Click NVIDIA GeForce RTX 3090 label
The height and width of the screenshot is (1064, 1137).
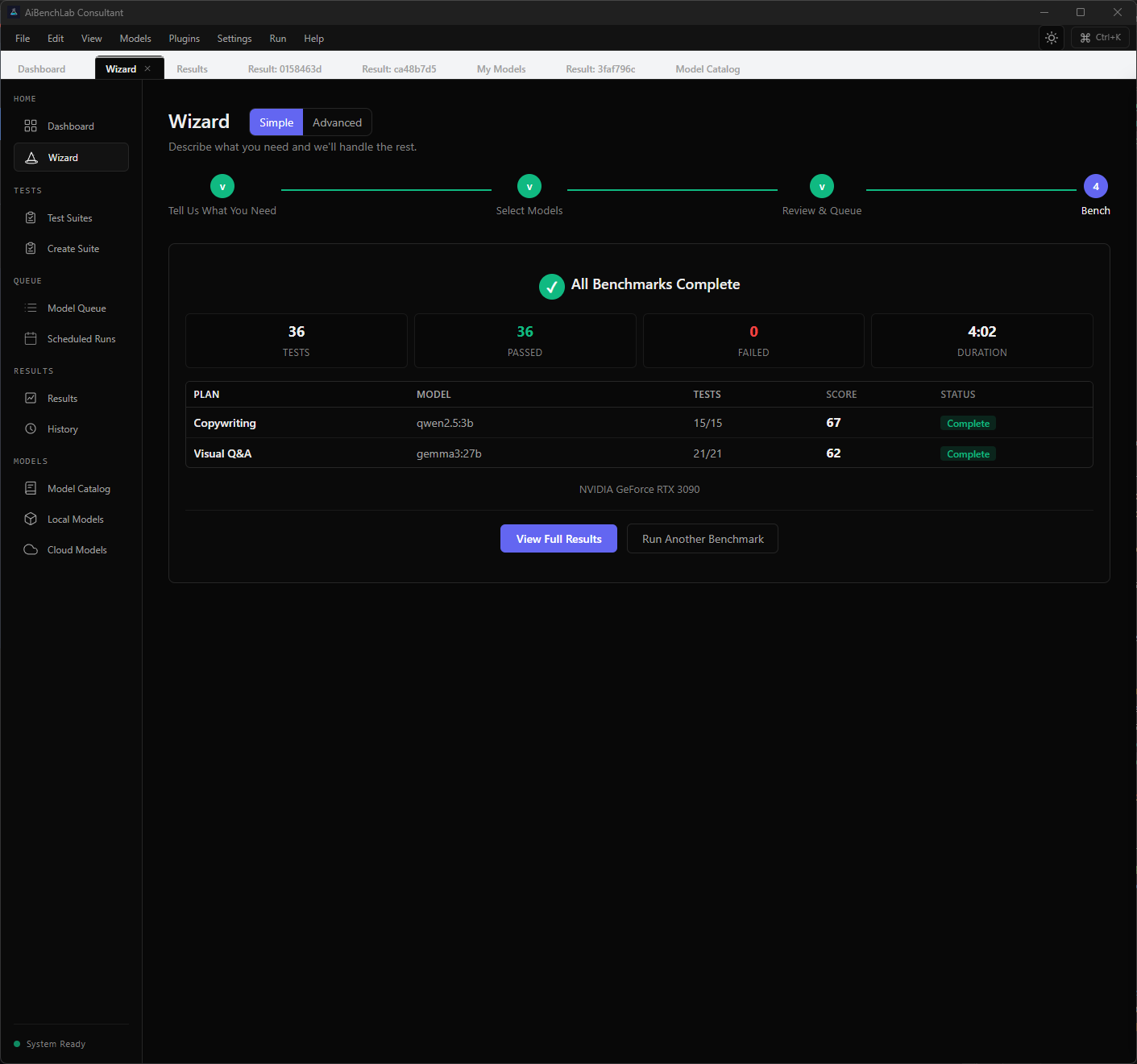(x=639, y=489)
